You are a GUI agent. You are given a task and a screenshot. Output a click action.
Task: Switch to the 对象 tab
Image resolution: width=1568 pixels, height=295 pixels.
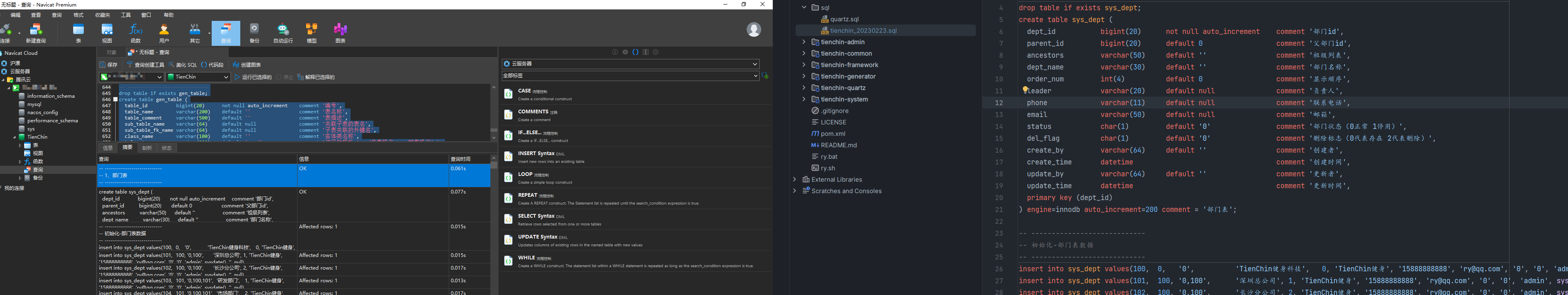112,52
